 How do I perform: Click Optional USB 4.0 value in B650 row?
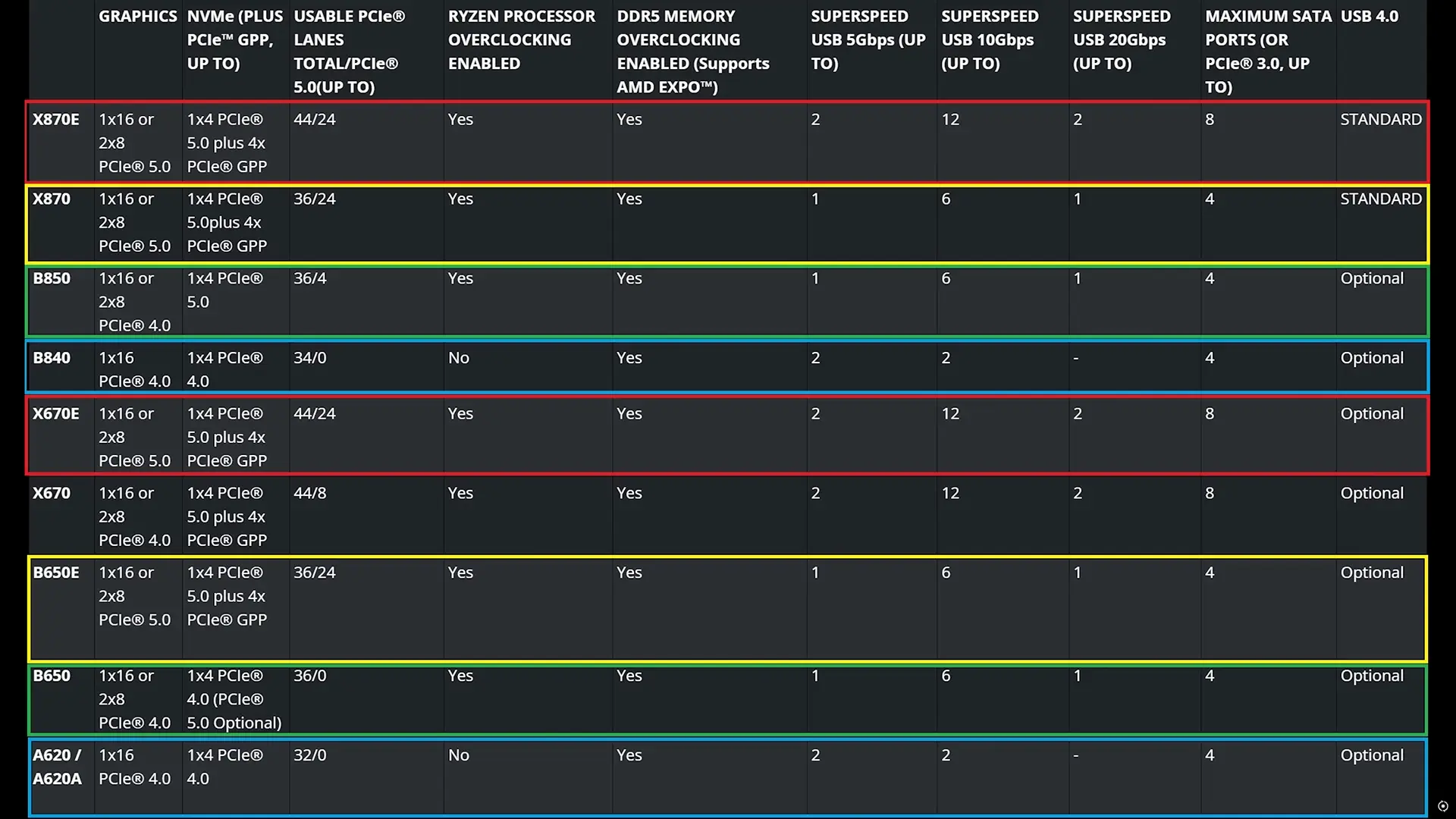pyautogui.click(x=1372, y=676)
